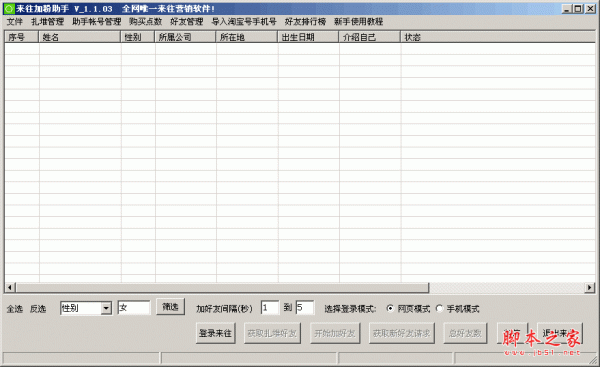Click the 退出来往 logout button
Viewport: 600px width, 367px height.
coord(560,333)
